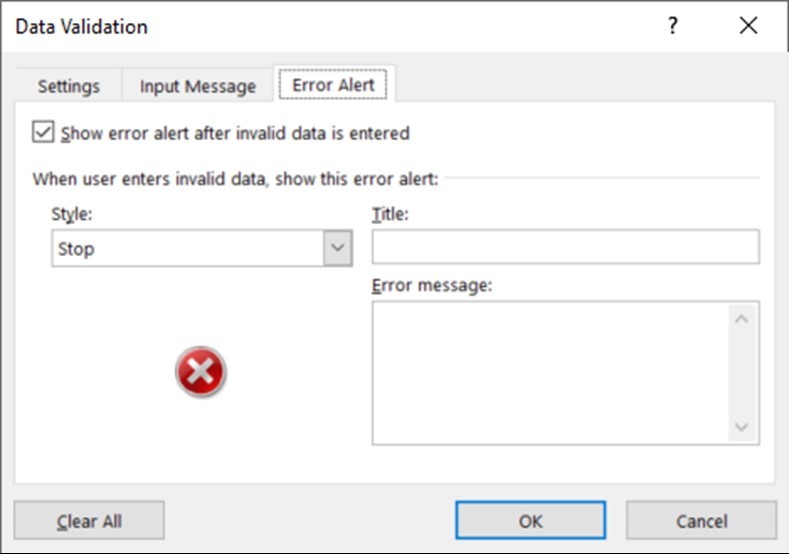Focus the Title text field
The height and width of the screenshot is (555, 789).
(x=565, y=246)
